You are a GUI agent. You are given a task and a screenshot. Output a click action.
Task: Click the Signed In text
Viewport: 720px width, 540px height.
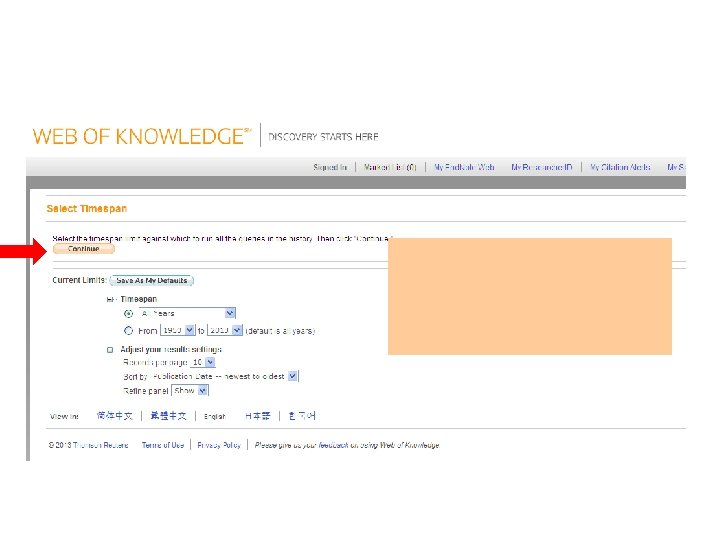[330, 167]
